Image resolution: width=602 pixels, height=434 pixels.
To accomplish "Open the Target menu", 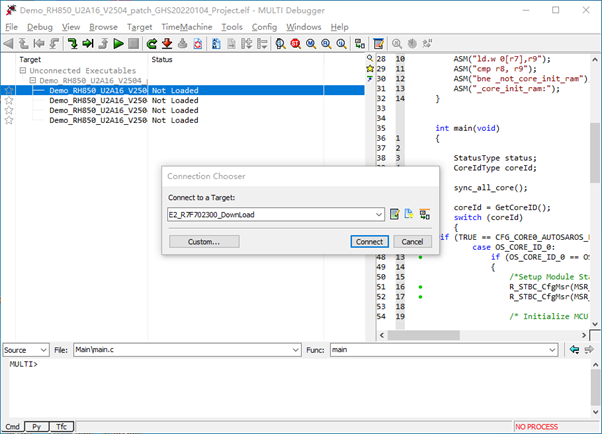I will [x=139, y=27].
